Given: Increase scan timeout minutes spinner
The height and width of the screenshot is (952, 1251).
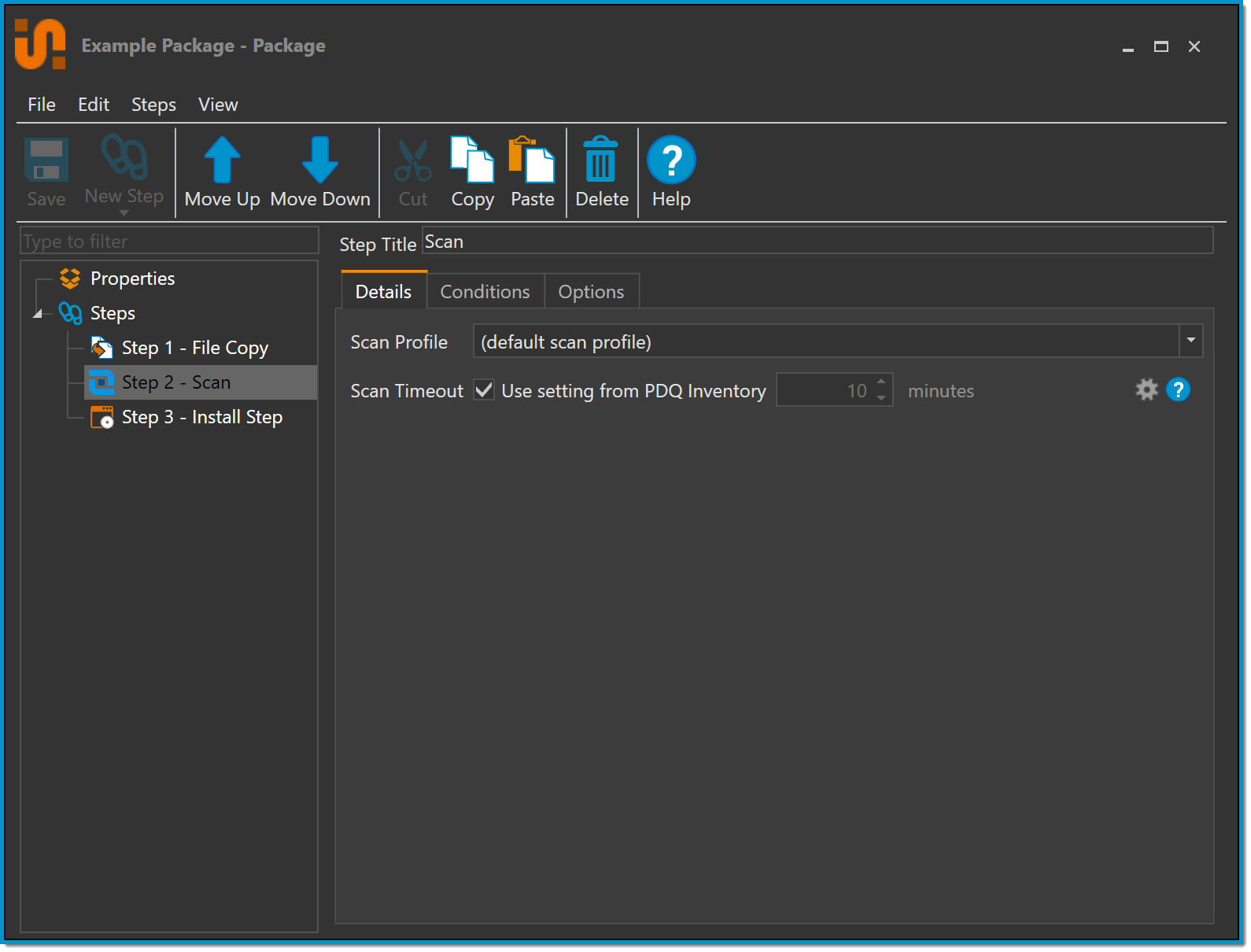Looking at the screenshot, I should point(881,382).
